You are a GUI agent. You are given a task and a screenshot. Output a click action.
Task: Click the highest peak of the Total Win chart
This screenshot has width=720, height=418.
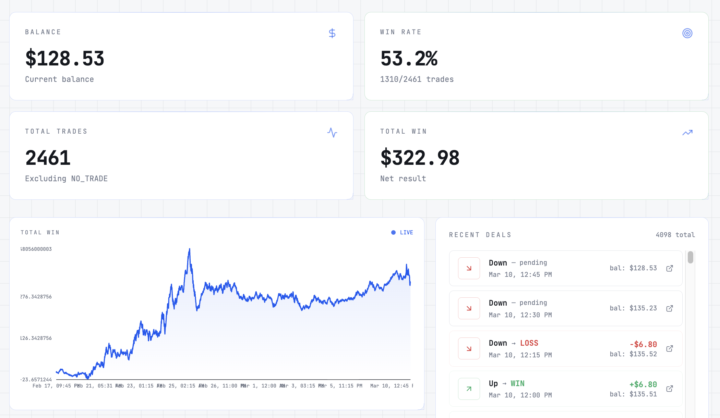click(x=189, y=250)
